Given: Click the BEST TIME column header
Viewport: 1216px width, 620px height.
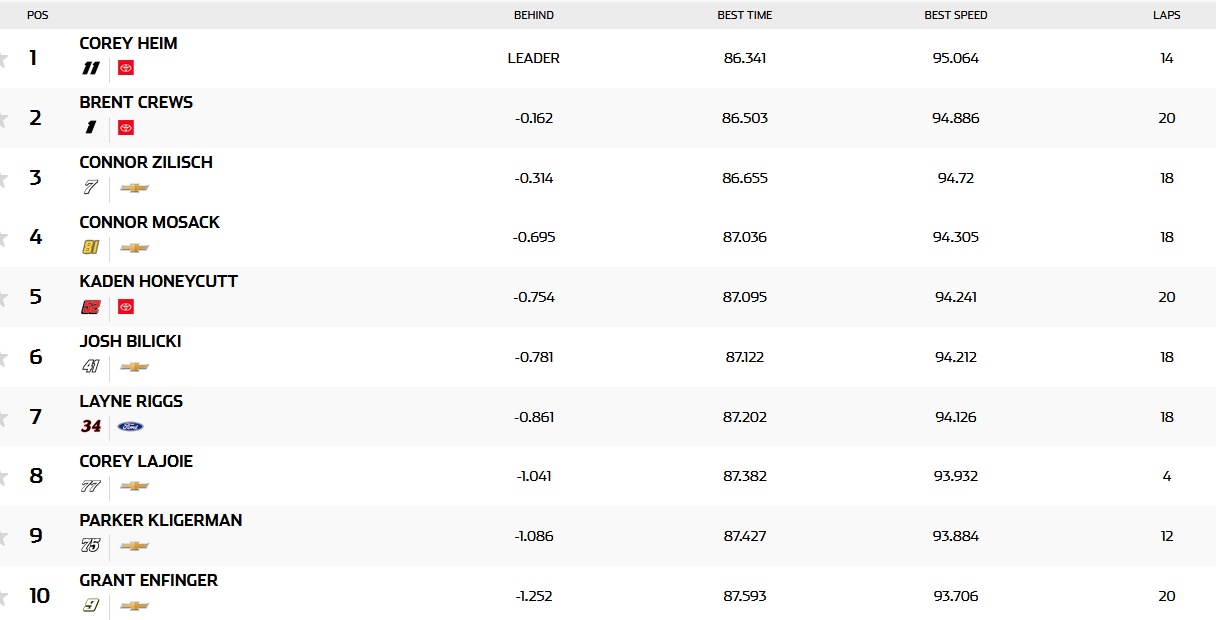Looking at the screenshot, I should tap(745, 15).
